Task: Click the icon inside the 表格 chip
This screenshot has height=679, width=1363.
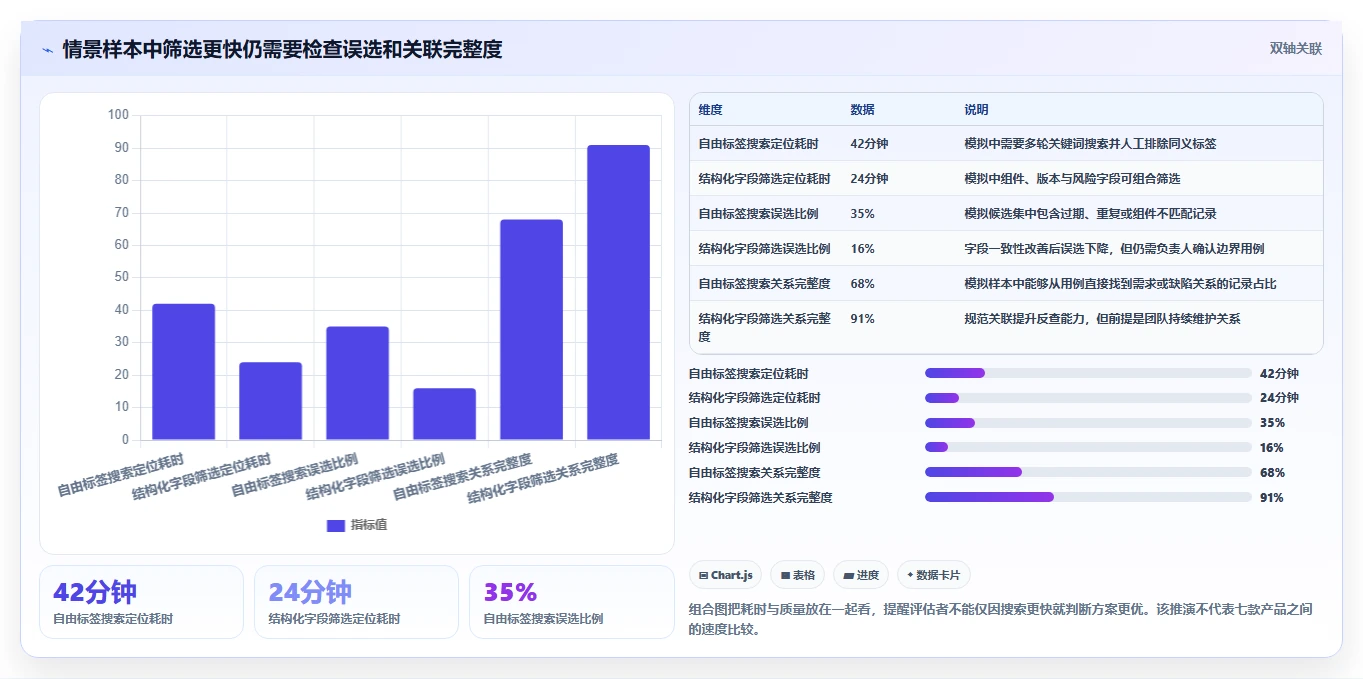Action: [785, 576]
